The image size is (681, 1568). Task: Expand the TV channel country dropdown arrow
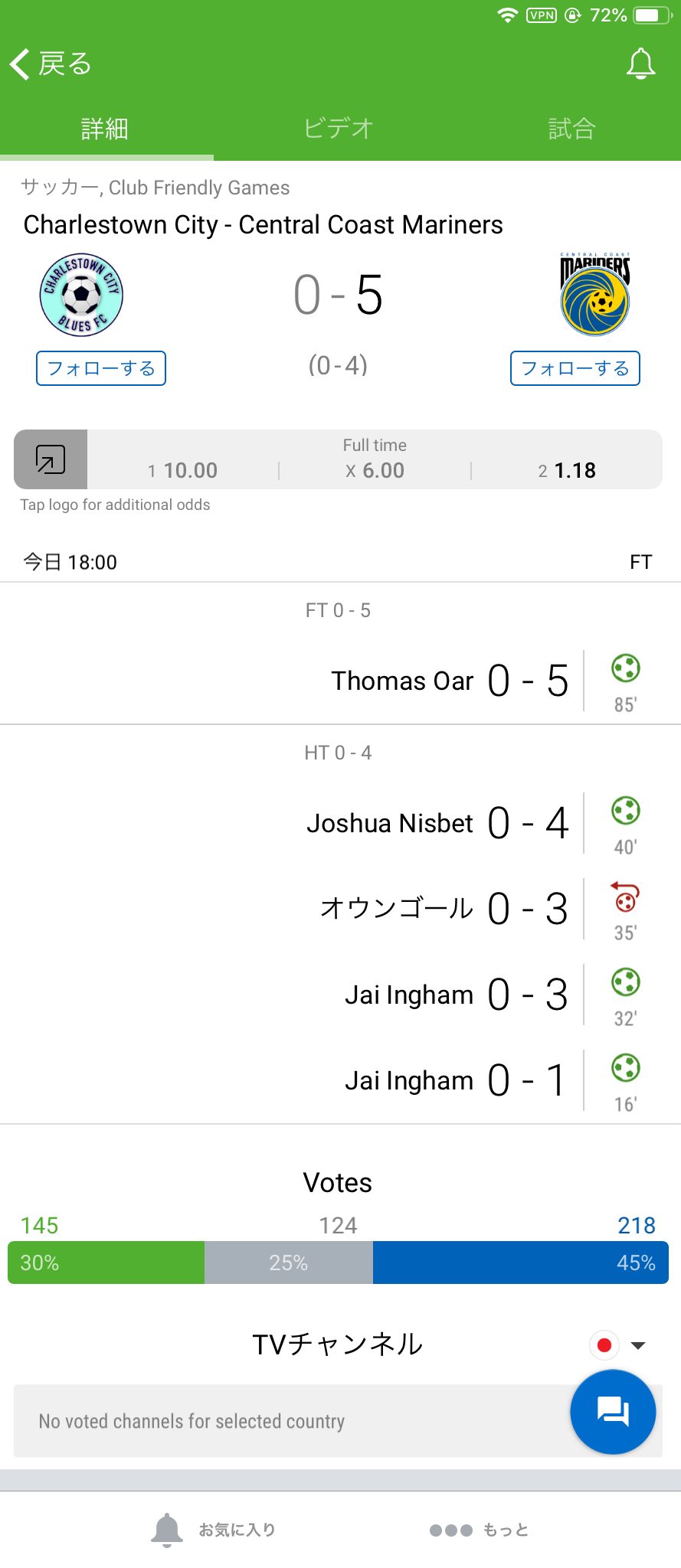637,1345
